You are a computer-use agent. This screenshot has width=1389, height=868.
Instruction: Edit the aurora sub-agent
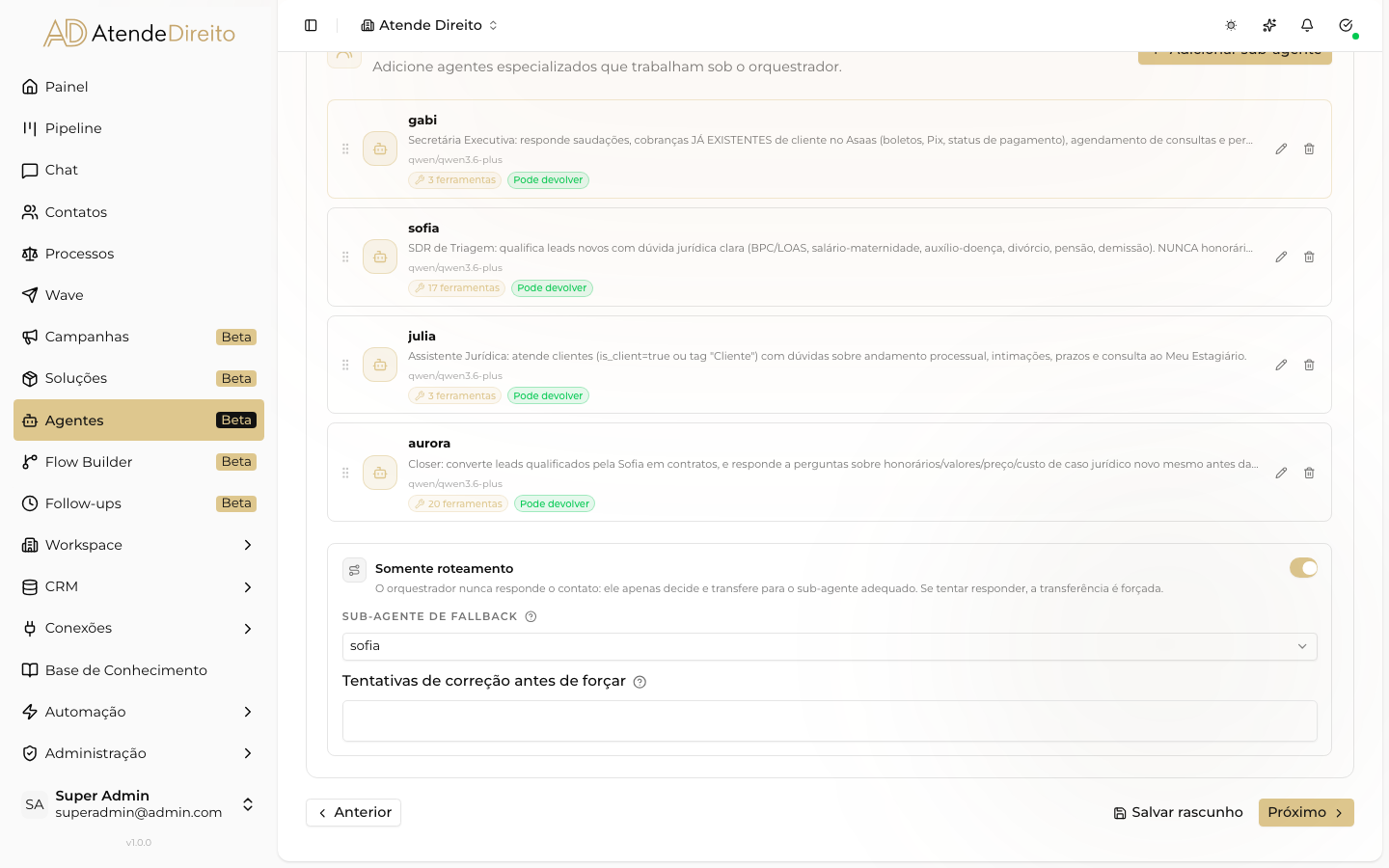(1281, 474)
